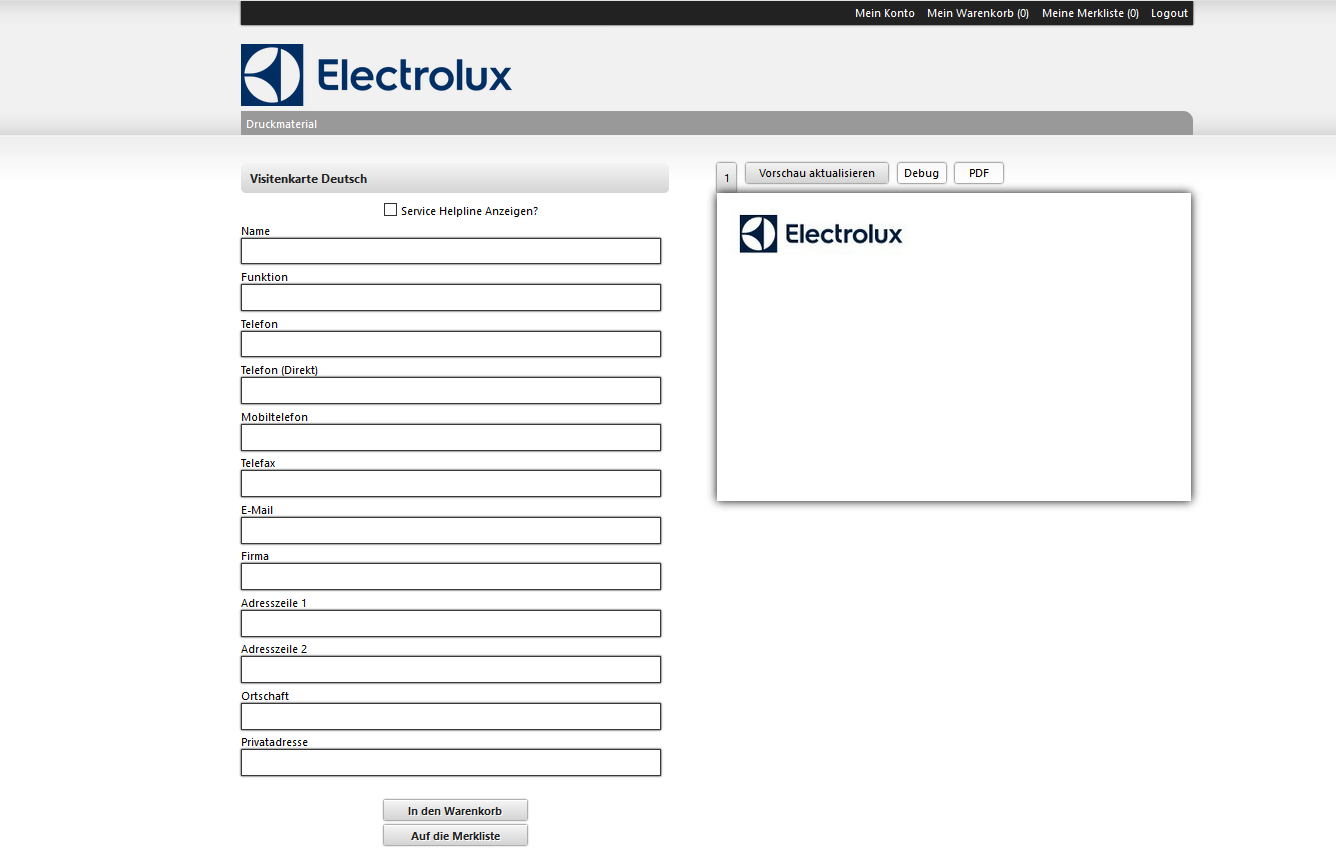Focus the Firma input field

451,576
